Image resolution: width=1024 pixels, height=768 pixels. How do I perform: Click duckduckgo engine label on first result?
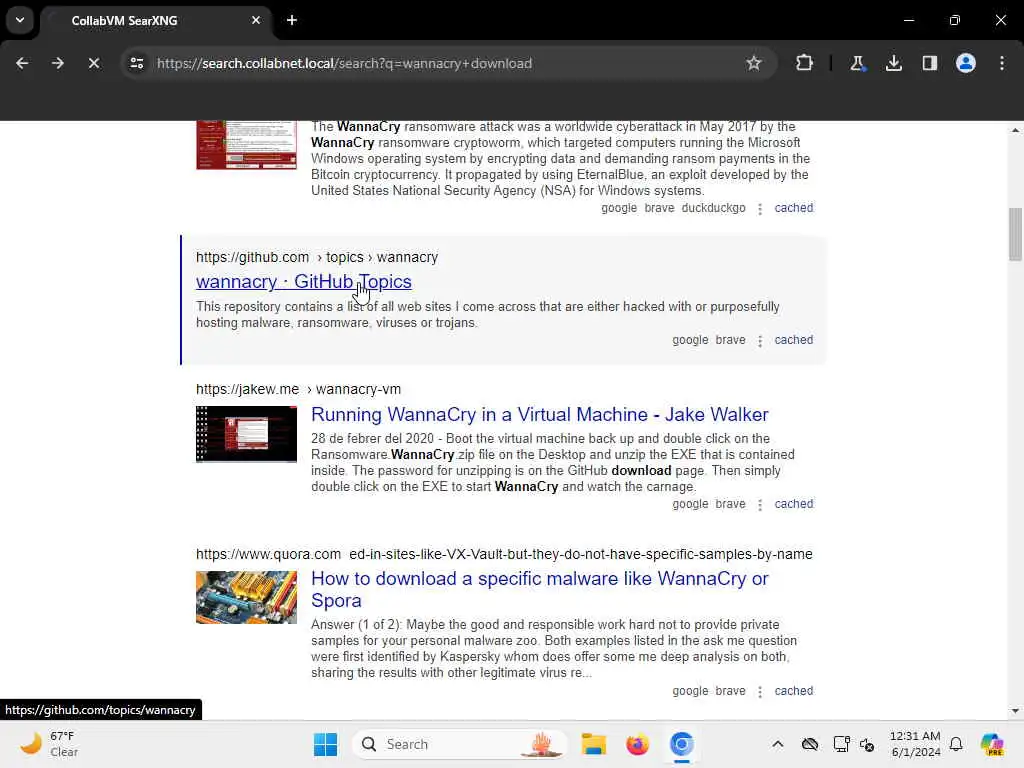click(x=713, y=208)
